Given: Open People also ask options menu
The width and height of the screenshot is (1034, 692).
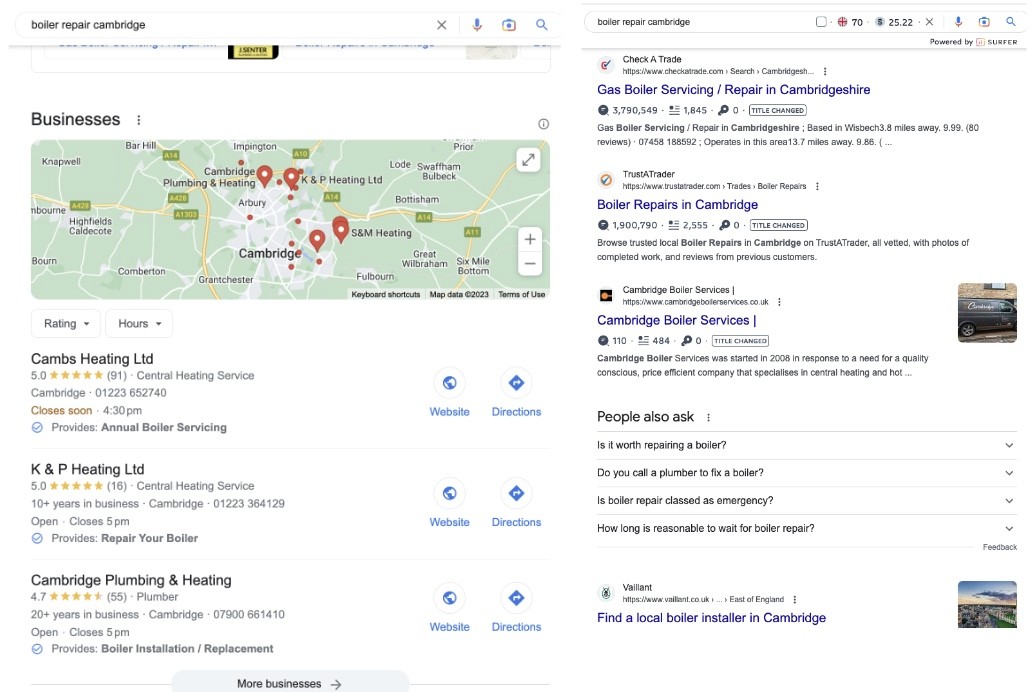Looking at the screenshot, I should (x=708, y=418).
